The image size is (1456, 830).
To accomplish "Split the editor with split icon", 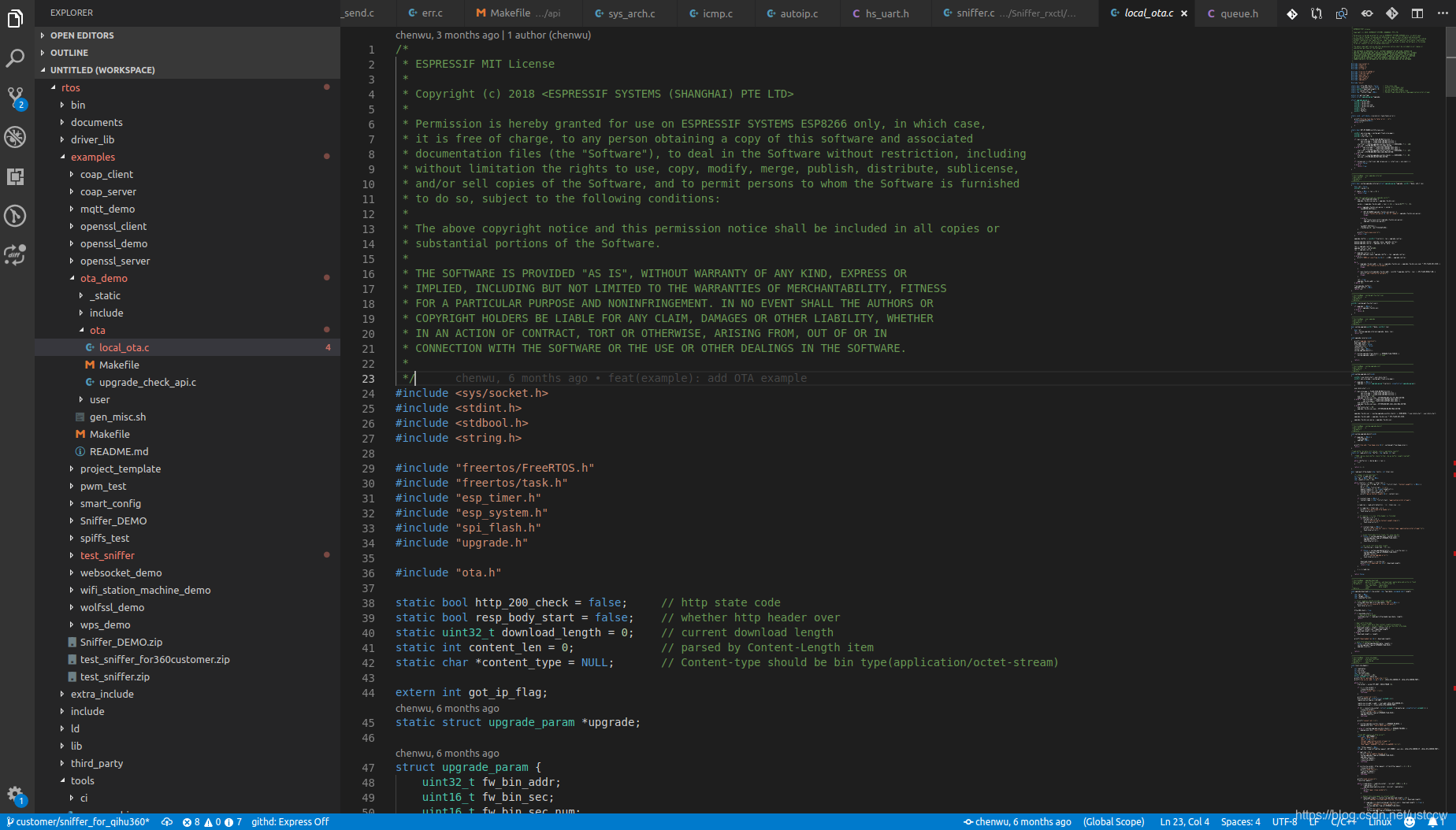I will tap(1417, 13).
